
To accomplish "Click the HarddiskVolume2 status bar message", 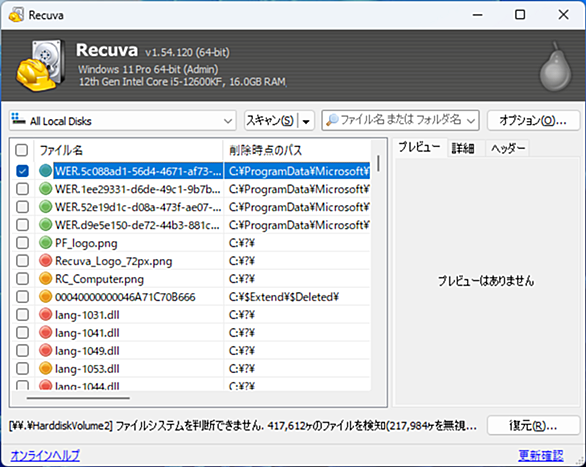I will (x=243, y=426).
